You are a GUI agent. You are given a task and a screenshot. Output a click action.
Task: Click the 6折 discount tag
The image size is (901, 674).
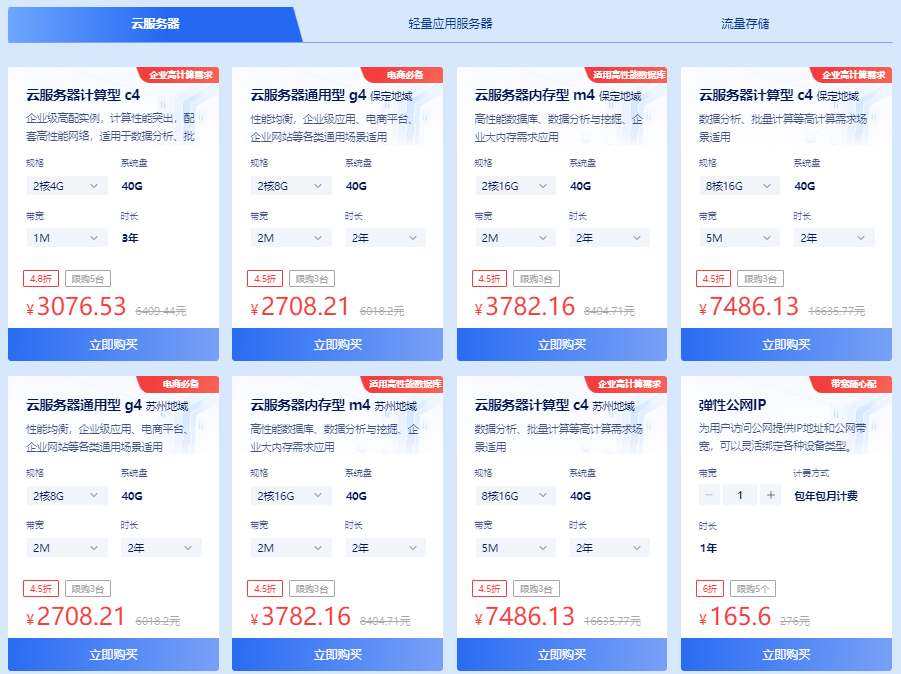(x=710, y=589)
